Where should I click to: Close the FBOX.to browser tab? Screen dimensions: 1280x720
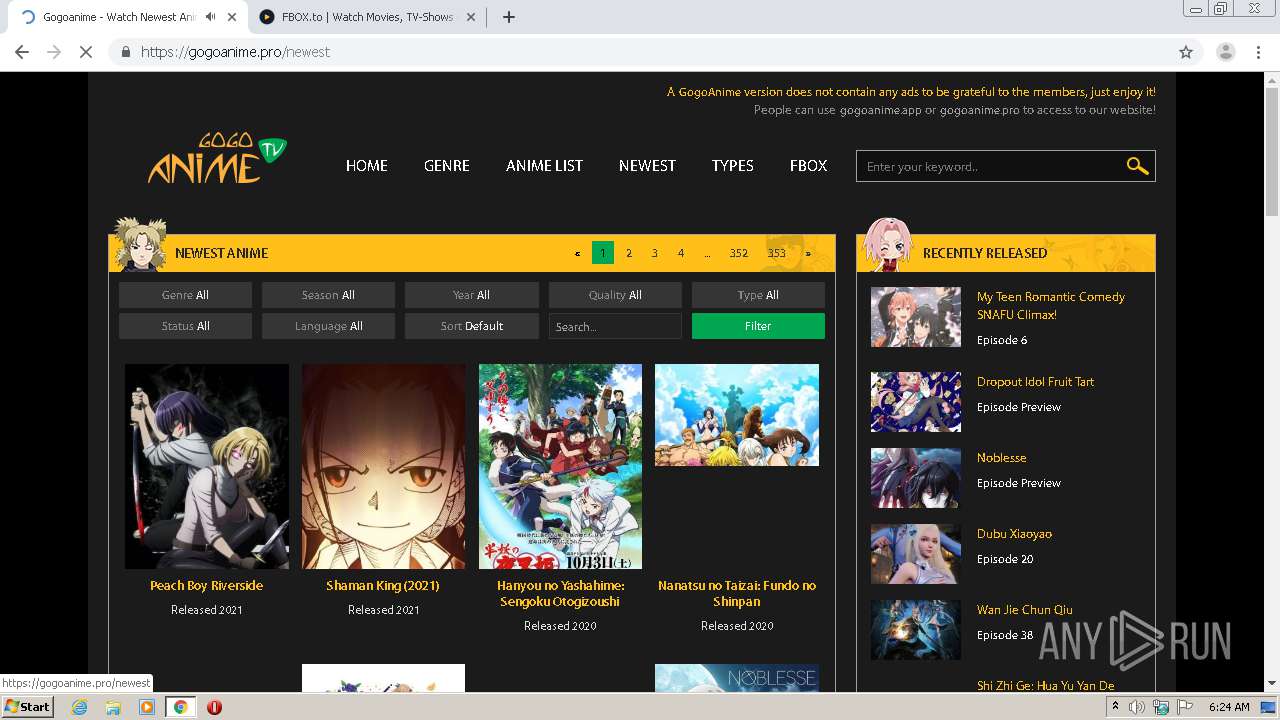pos(471,17)
